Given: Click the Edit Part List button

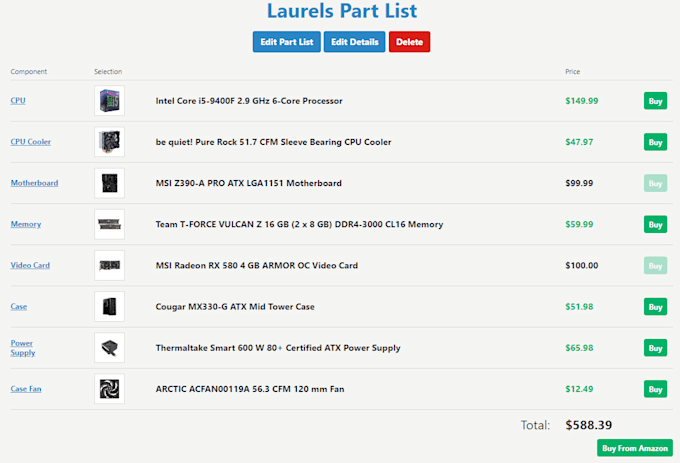Looking at the screenshot, I should [287, 42].
